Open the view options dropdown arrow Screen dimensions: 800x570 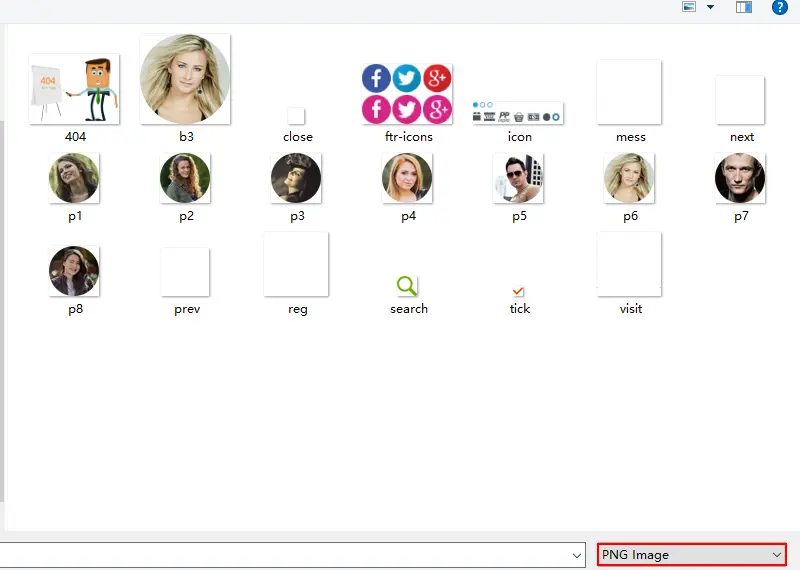[x=710, y=7]
